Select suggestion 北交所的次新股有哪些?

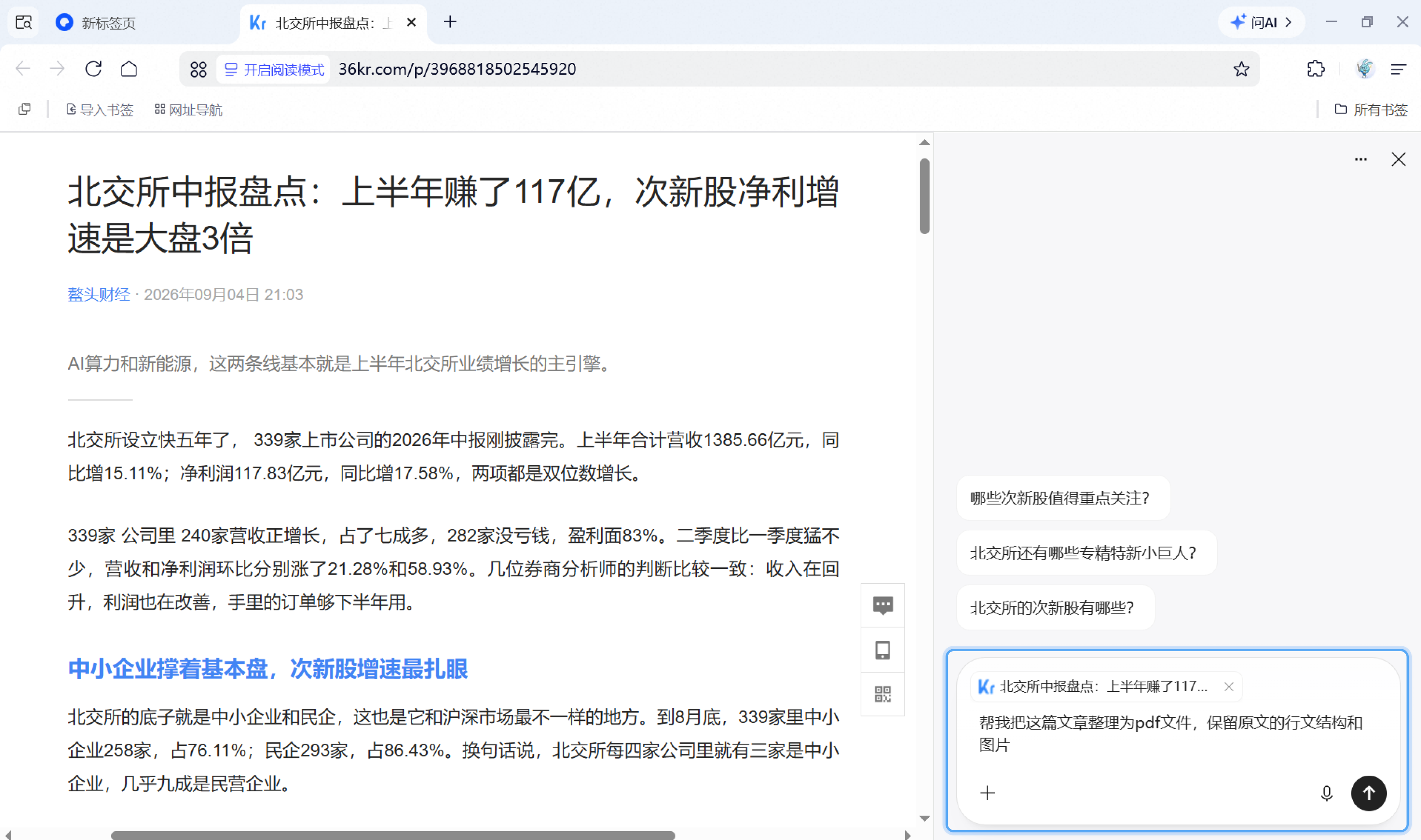click(x=1055, y=608)
